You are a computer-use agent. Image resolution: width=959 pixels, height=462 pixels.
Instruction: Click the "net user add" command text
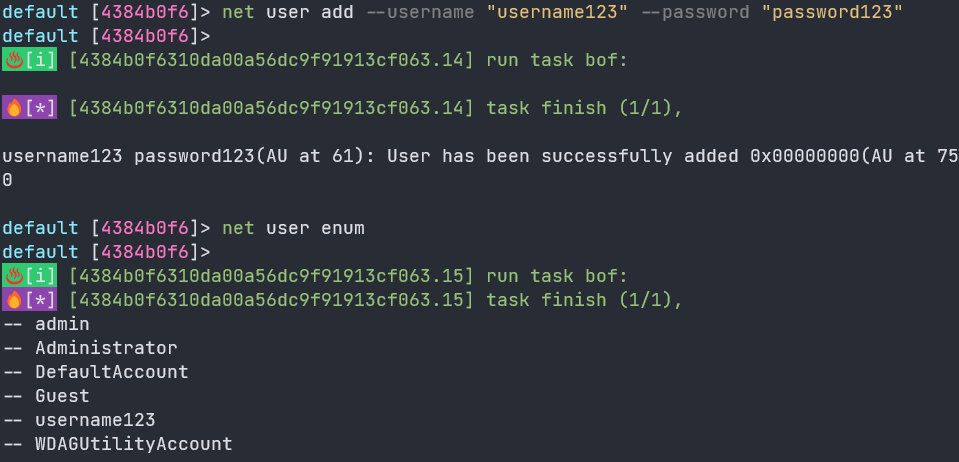coord(288,12)
